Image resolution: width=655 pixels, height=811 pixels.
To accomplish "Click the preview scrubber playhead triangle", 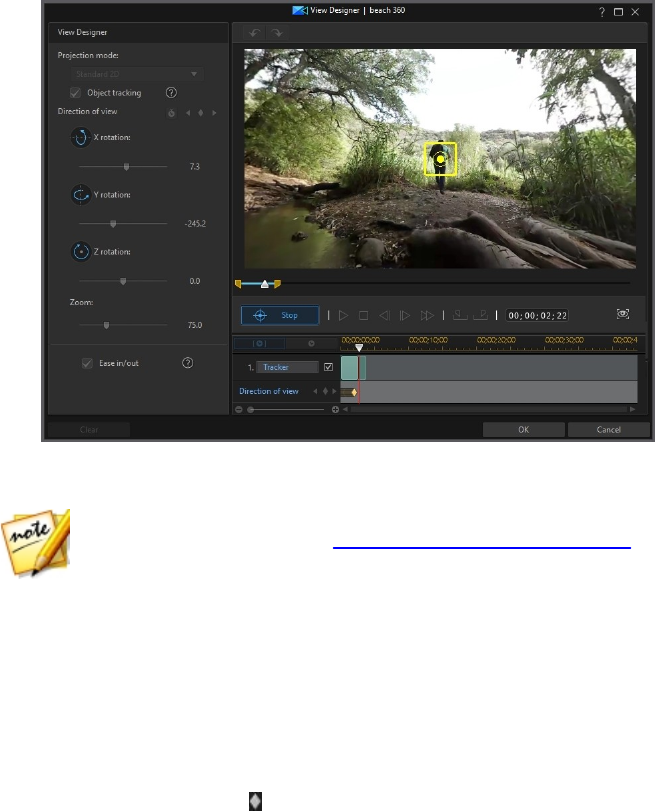I will (265, 284).
